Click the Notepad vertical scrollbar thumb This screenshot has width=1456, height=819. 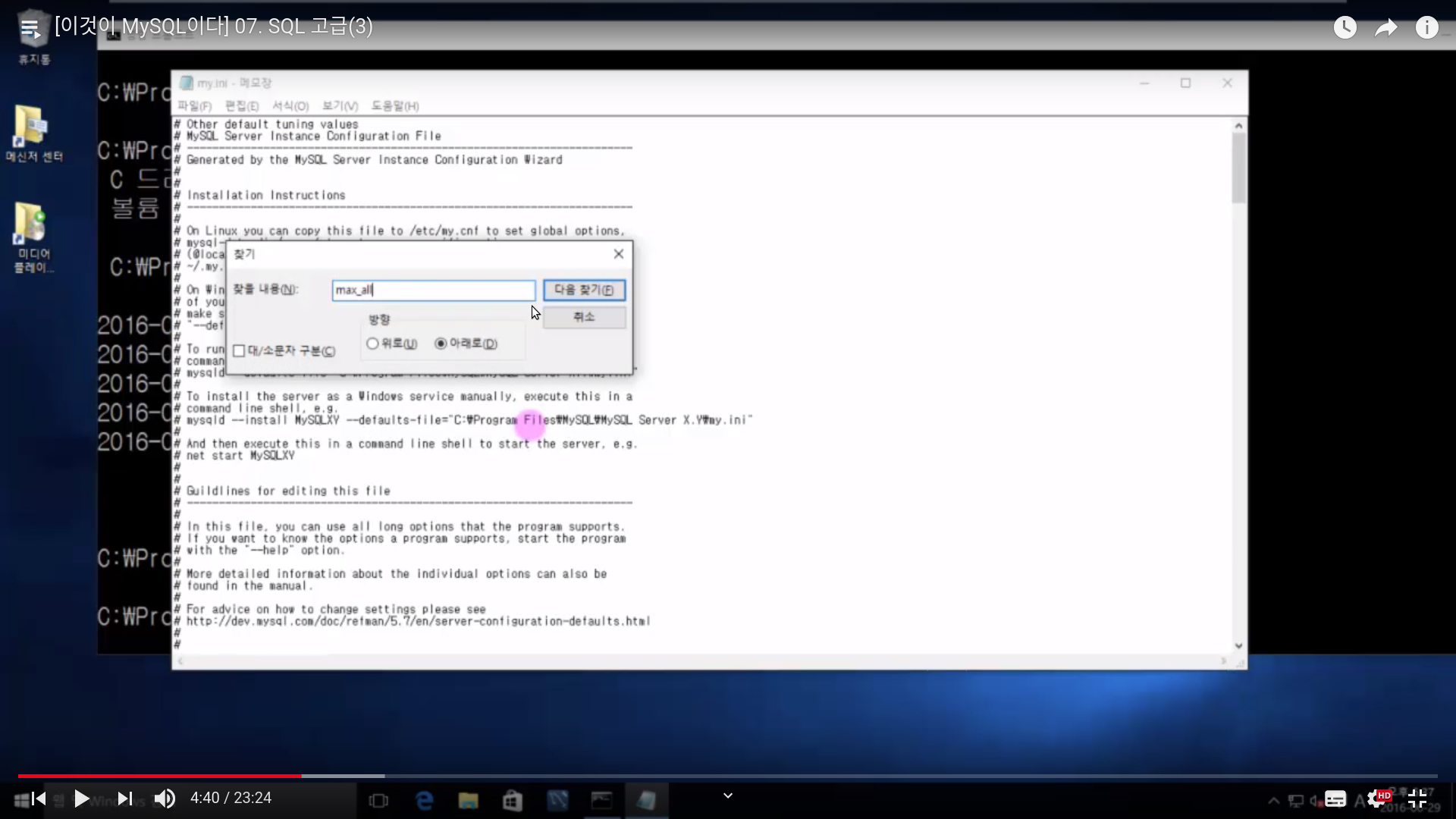1239,168
